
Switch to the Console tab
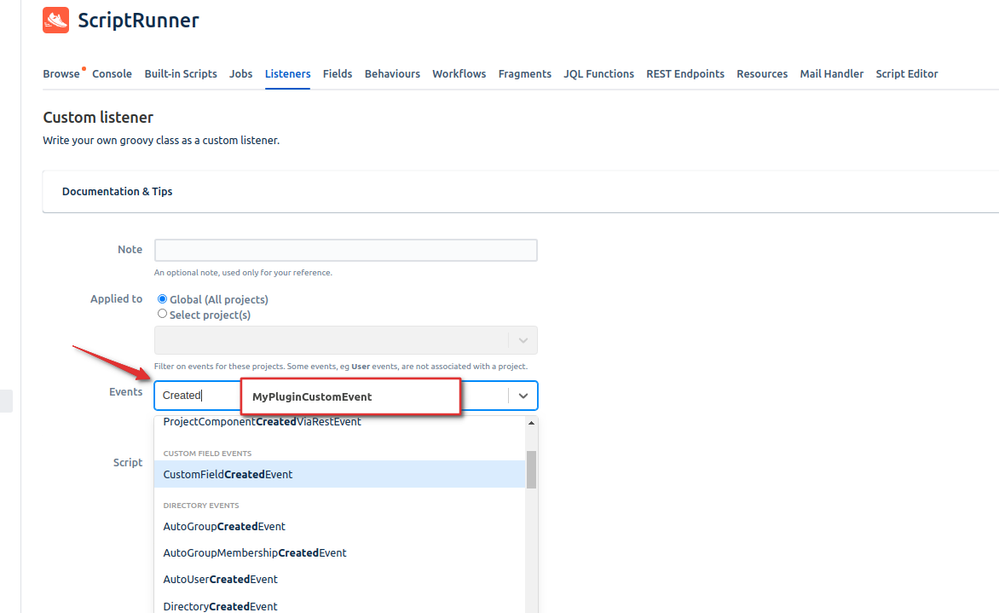point(112,74)
